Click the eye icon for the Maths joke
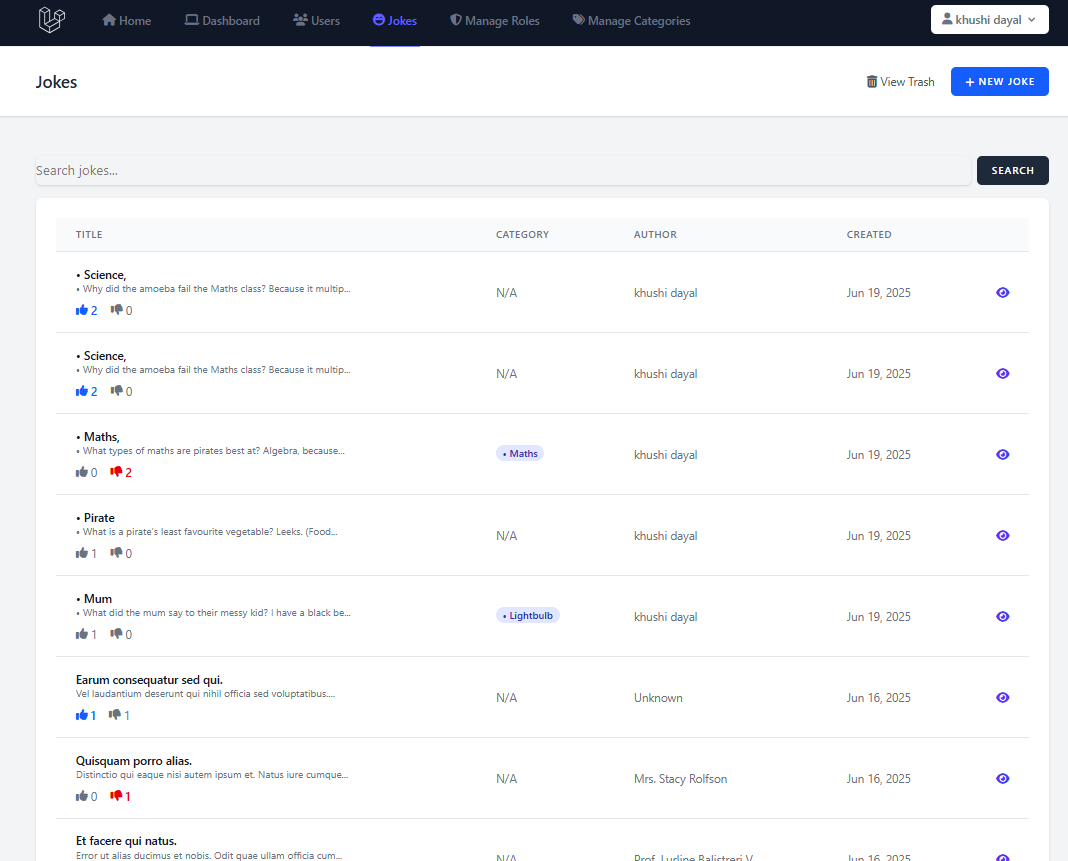Viewport: 1068px width, 861px height. pyautogui.click(x=1002, y=455)
